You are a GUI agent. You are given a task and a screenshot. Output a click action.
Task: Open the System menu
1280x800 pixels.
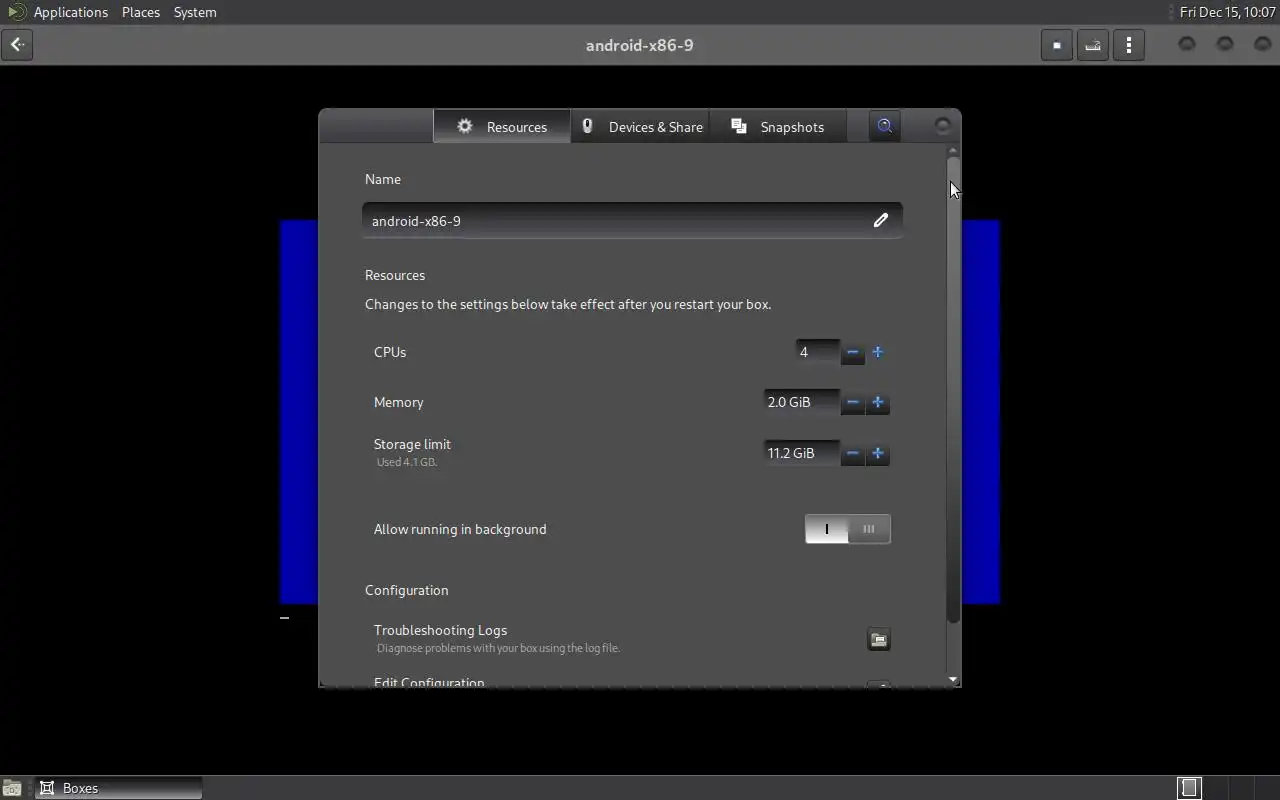[x=195, y=12]
